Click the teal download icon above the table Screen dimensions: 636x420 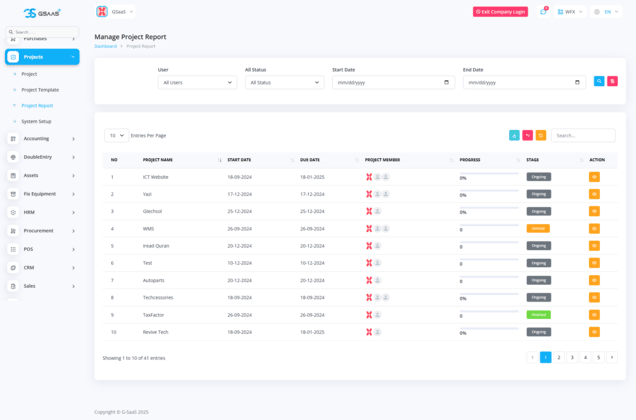click(514, 135)
